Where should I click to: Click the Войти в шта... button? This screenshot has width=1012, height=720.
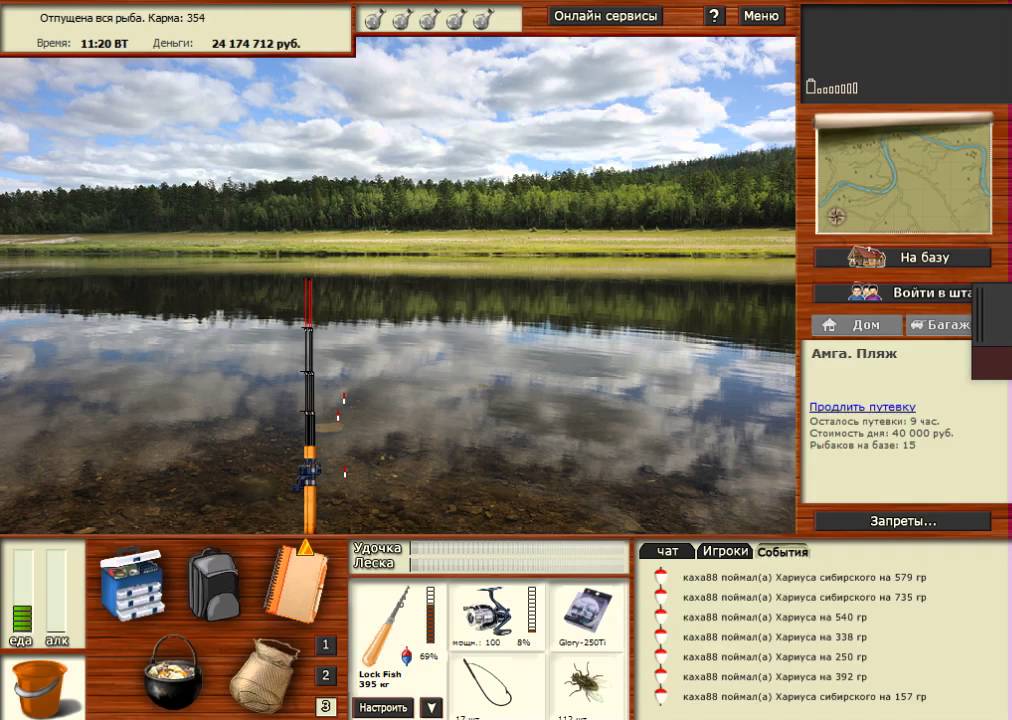893,292
